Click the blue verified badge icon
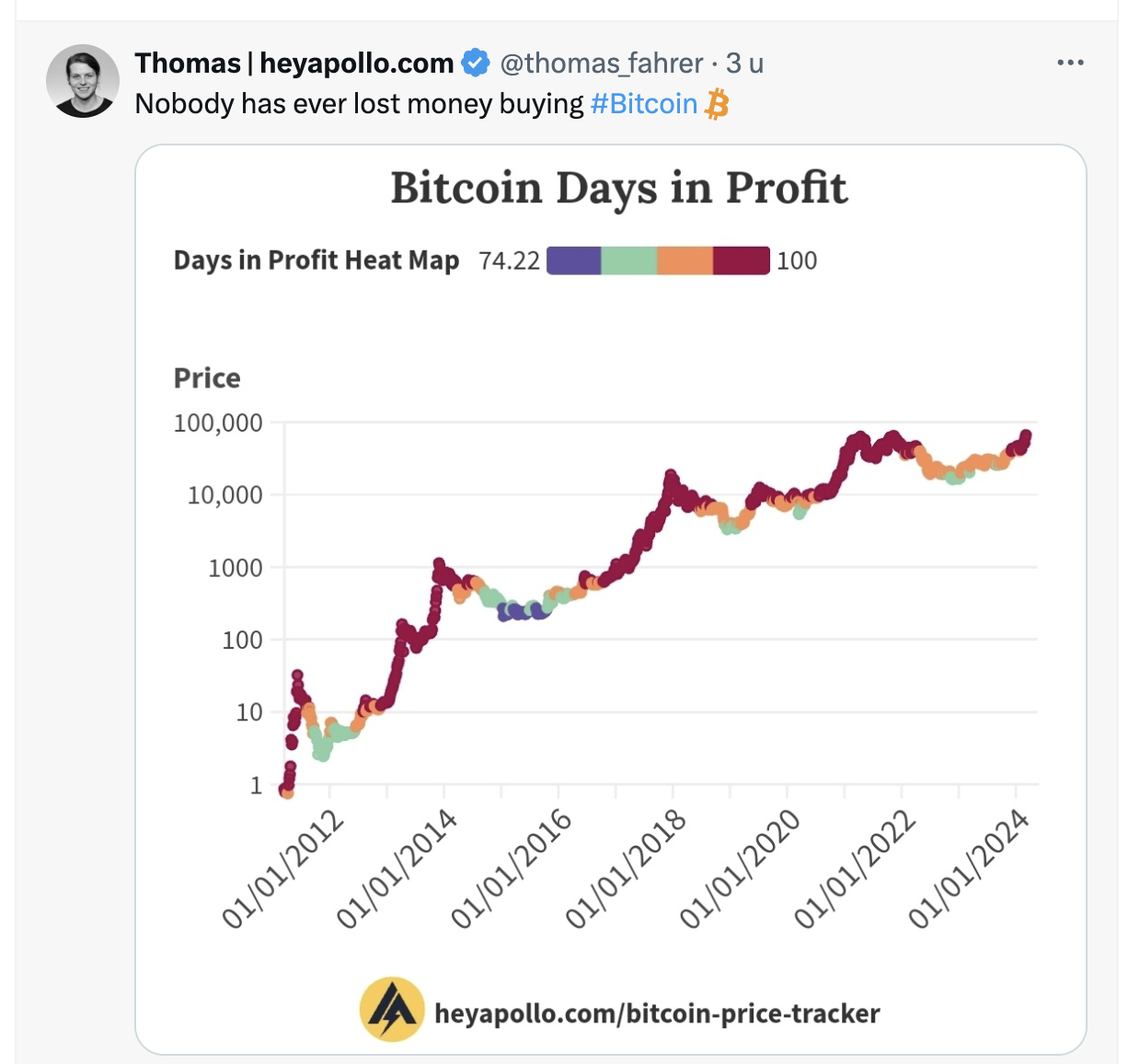This screenshot has width=1128, height=1064. [475, 63]
